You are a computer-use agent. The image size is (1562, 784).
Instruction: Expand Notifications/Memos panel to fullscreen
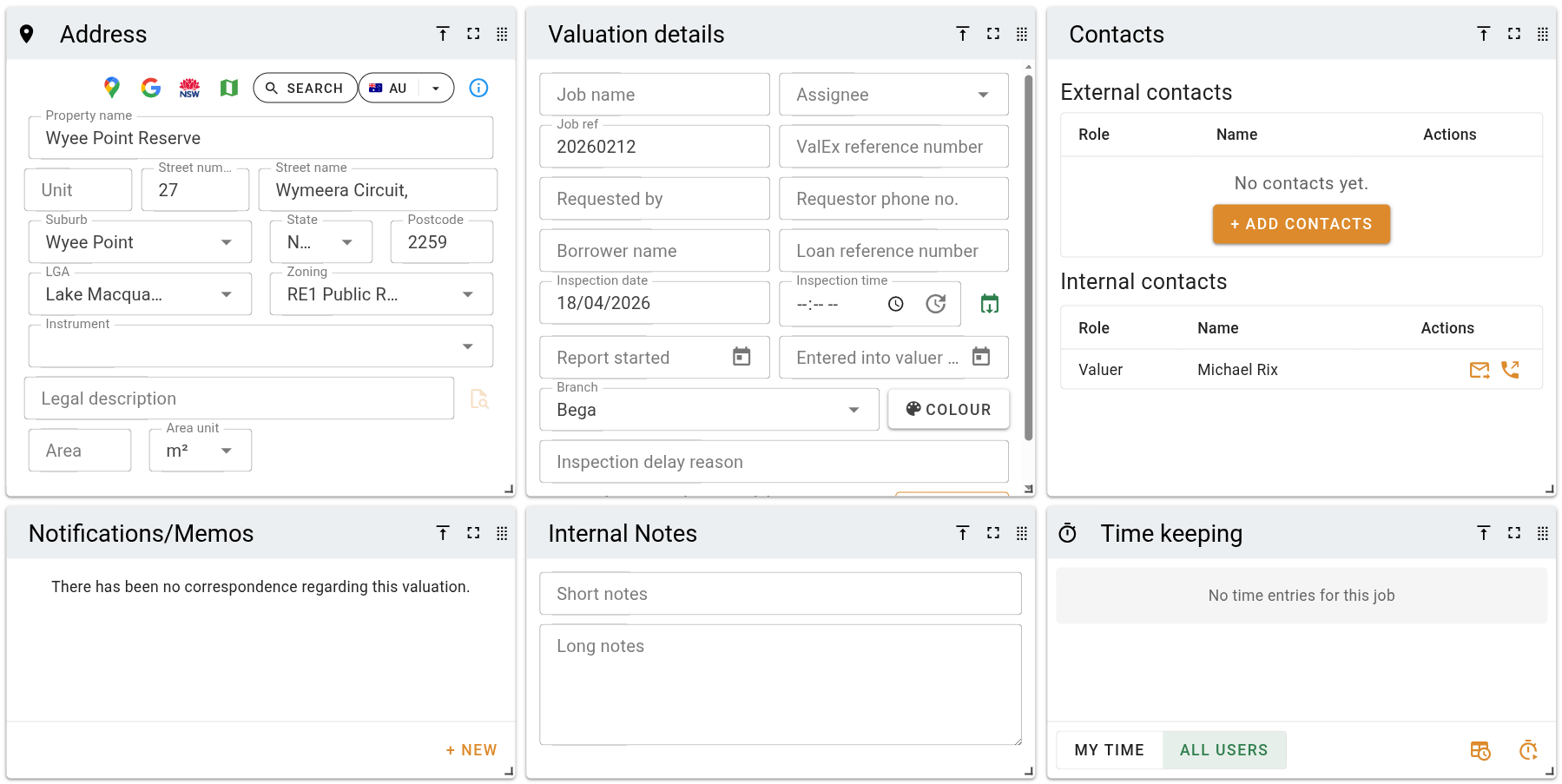click(x=473, y=533)
